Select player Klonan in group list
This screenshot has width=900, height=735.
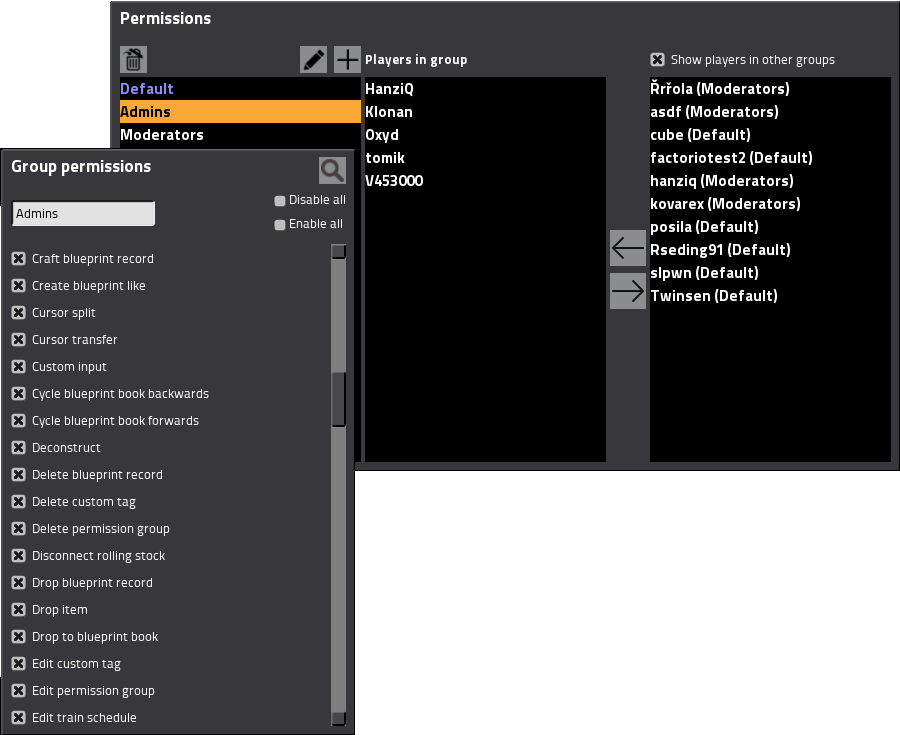coord(485,112)
